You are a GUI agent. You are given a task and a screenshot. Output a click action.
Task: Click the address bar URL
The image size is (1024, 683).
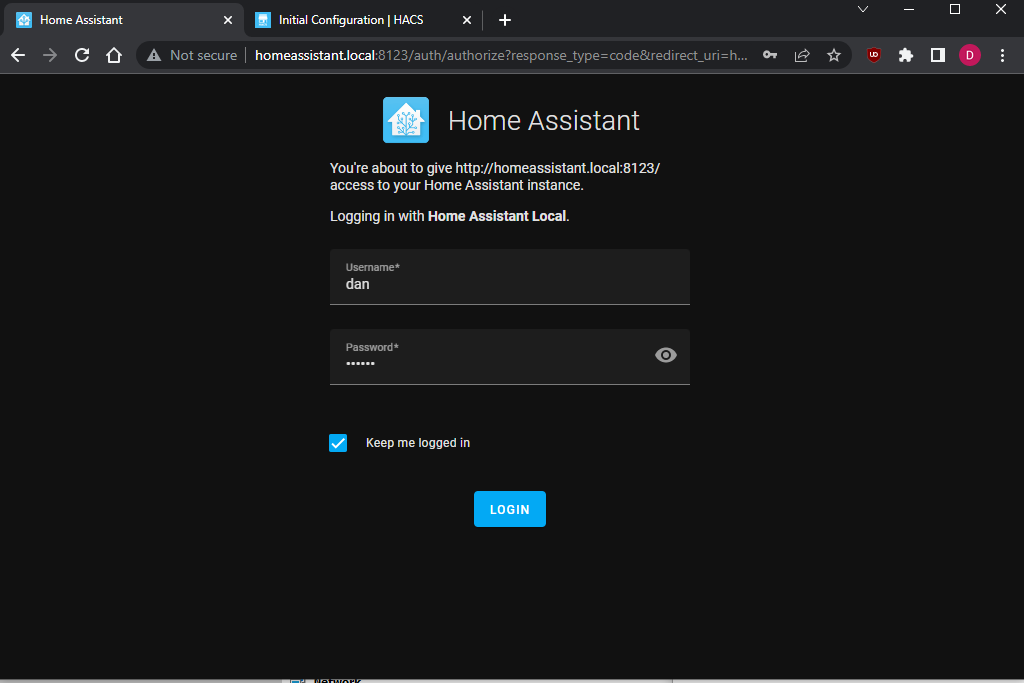click(501, 56)
